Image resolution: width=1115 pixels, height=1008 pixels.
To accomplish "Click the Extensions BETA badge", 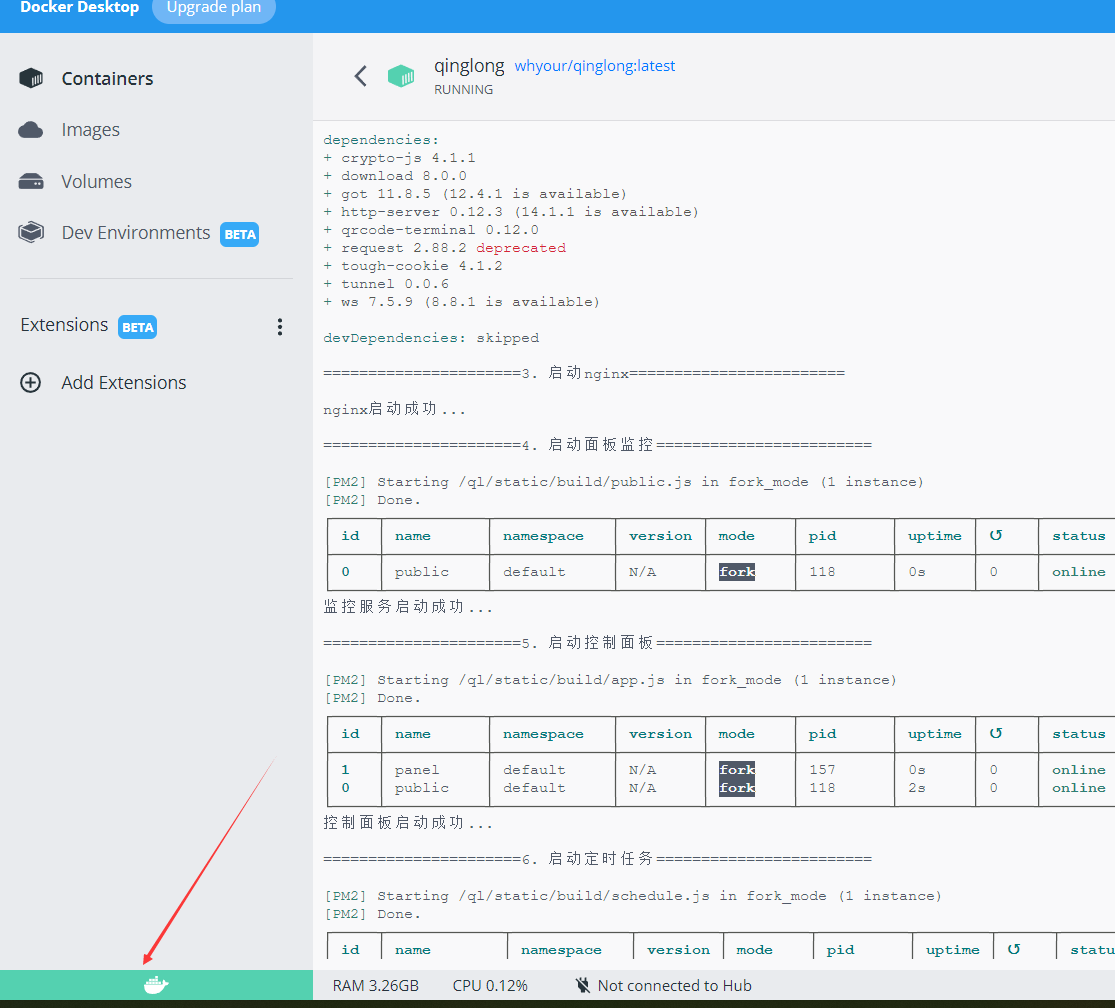I will tap(137, 327).
